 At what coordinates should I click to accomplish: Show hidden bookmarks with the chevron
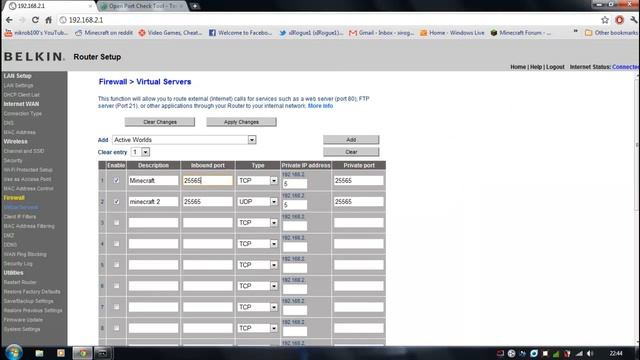tap(576, 31)
